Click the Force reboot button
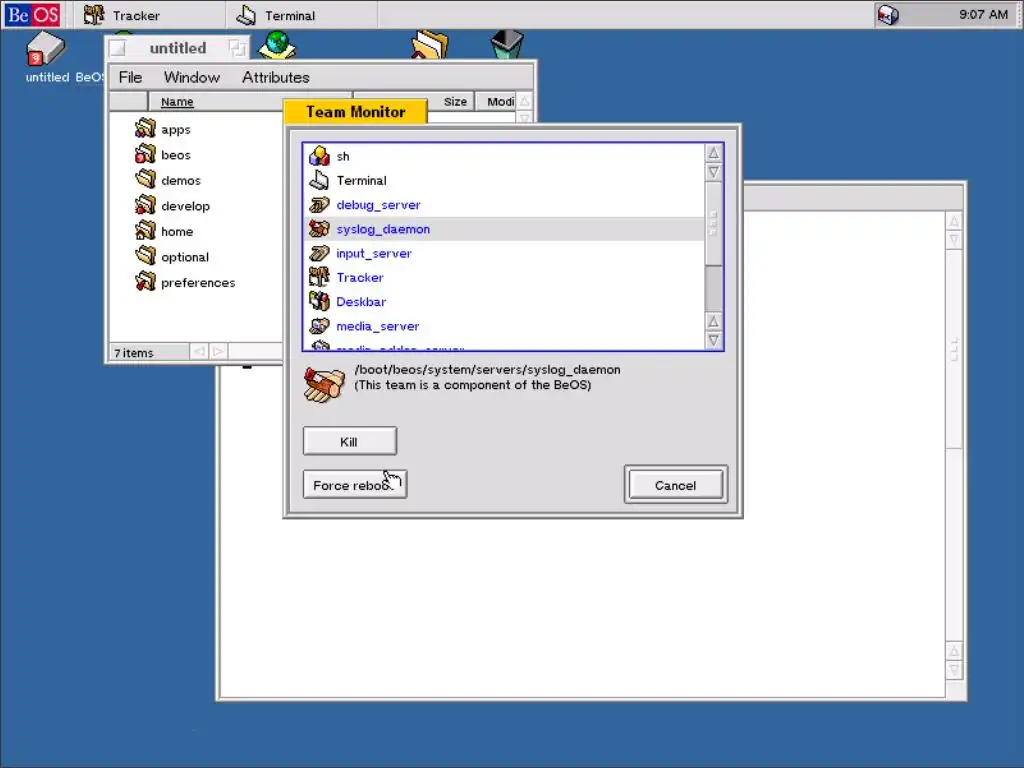 (x=355, y=485)
